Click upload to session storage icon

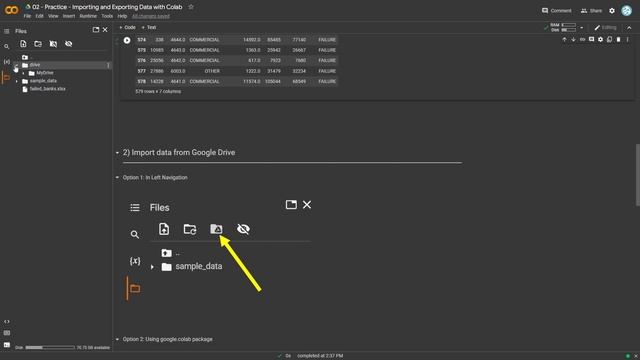tap(23, 44)
